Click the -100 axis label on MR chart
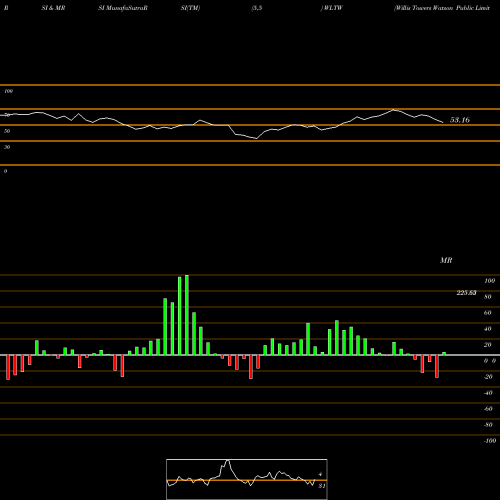Screen dimensions: 500x500 pyautogui.click(x=489, y=441)
